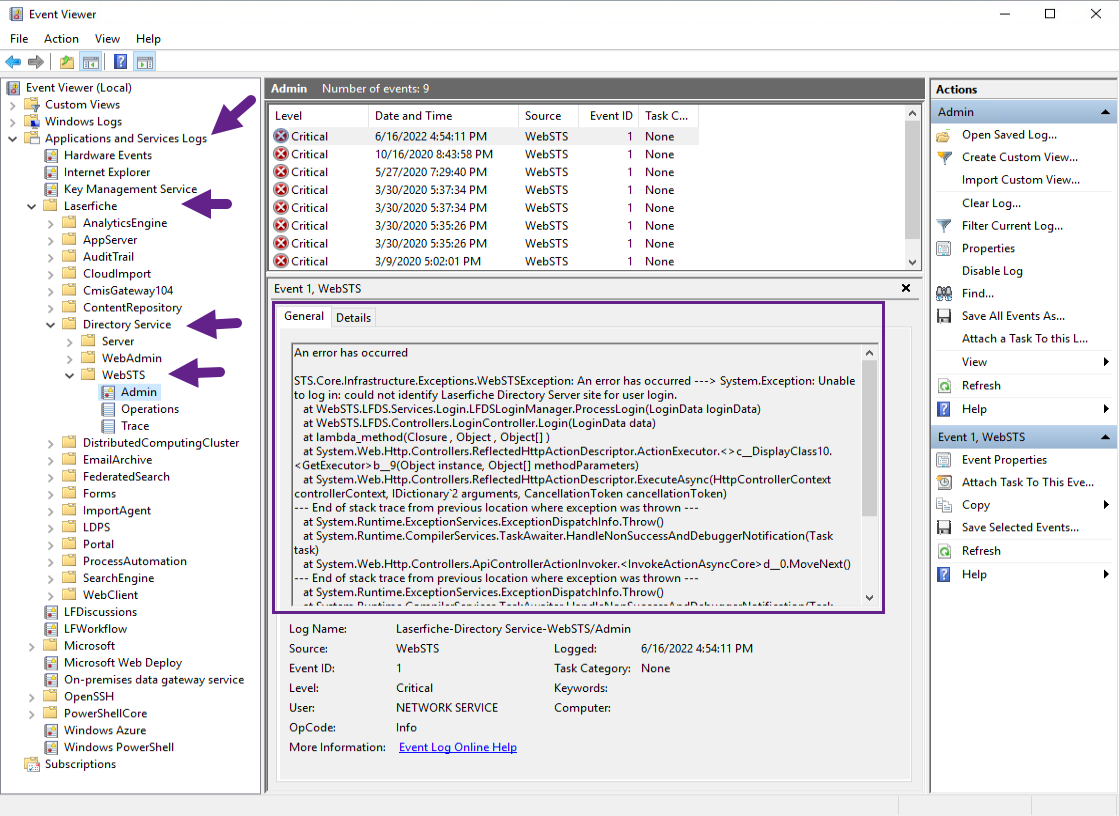Select the Internet Explorer log

[x=107, y=173]
